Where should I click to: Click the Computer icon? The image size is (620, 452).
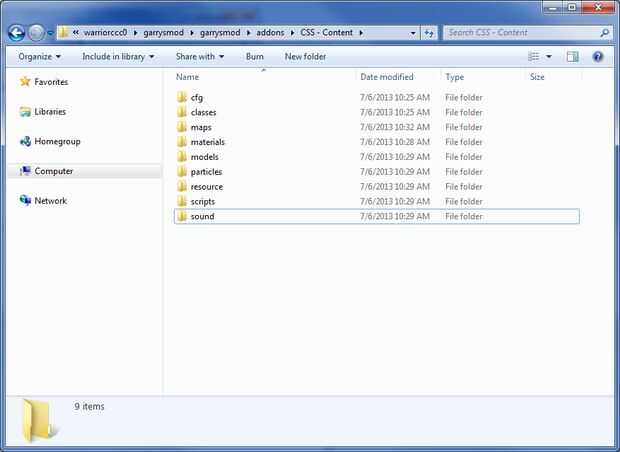pyautogui.click(x=25, y=171)
